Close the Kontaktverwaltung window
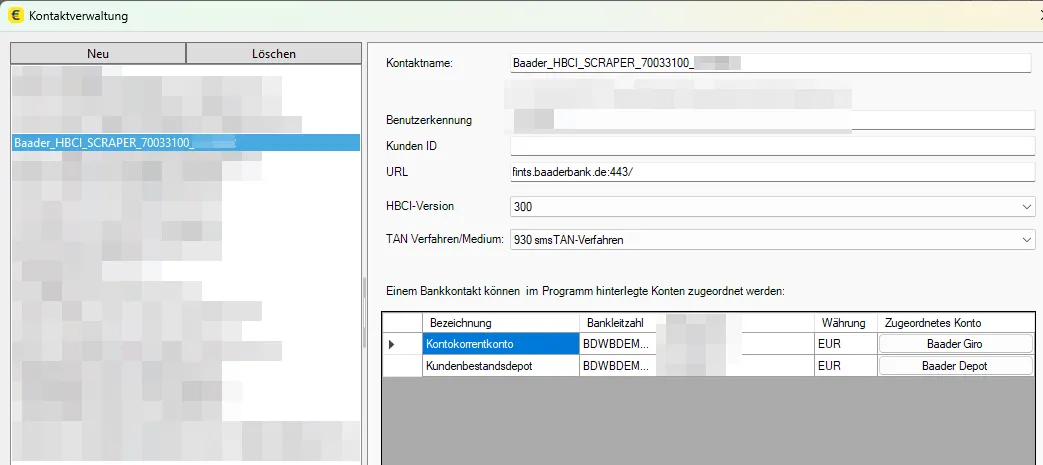The image size is (1043, 465). coord(1020,16)
